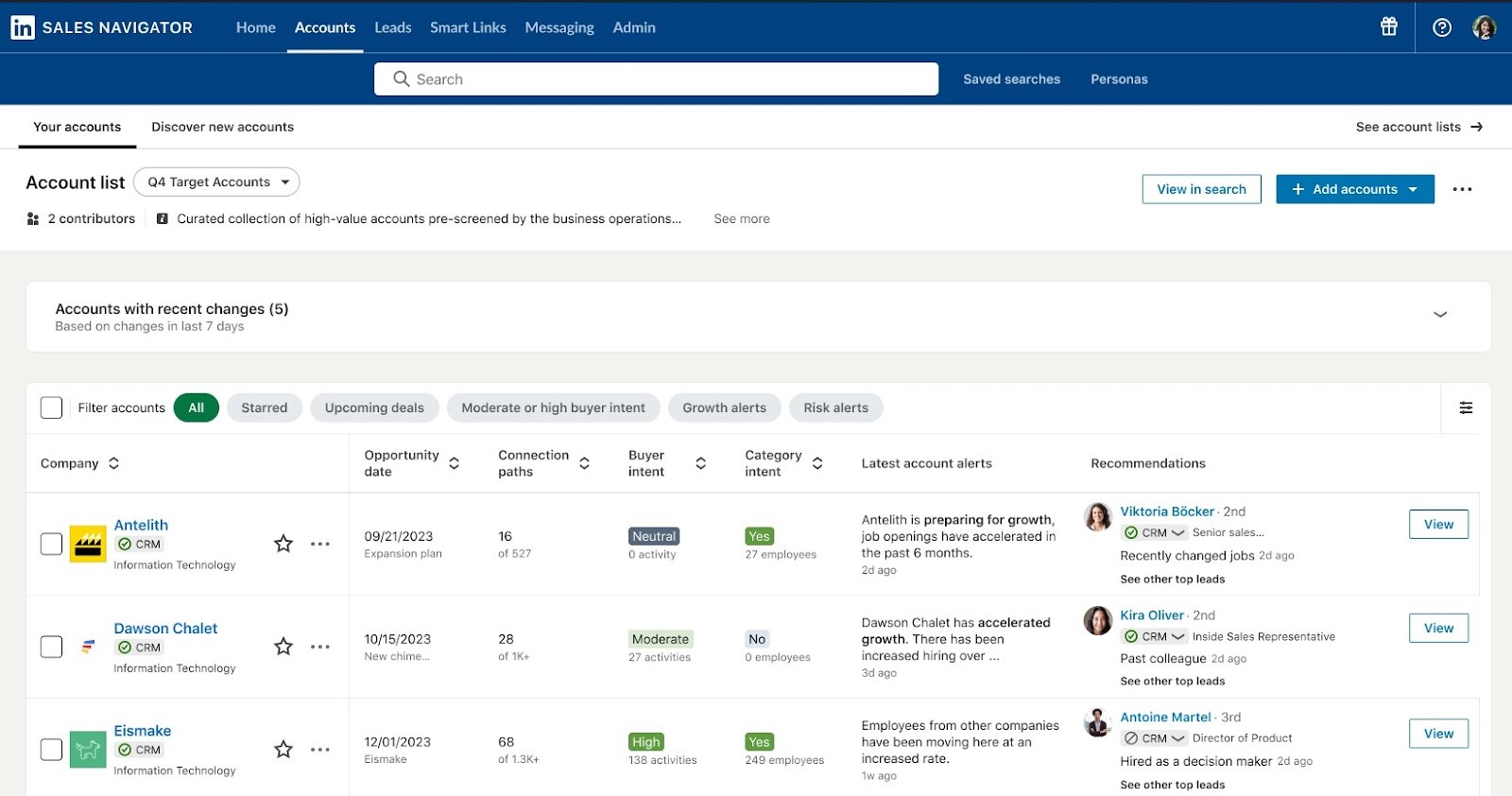The image size is (1512, 796).
Task: Select the Your accounts tab
Action: point(77,127)
